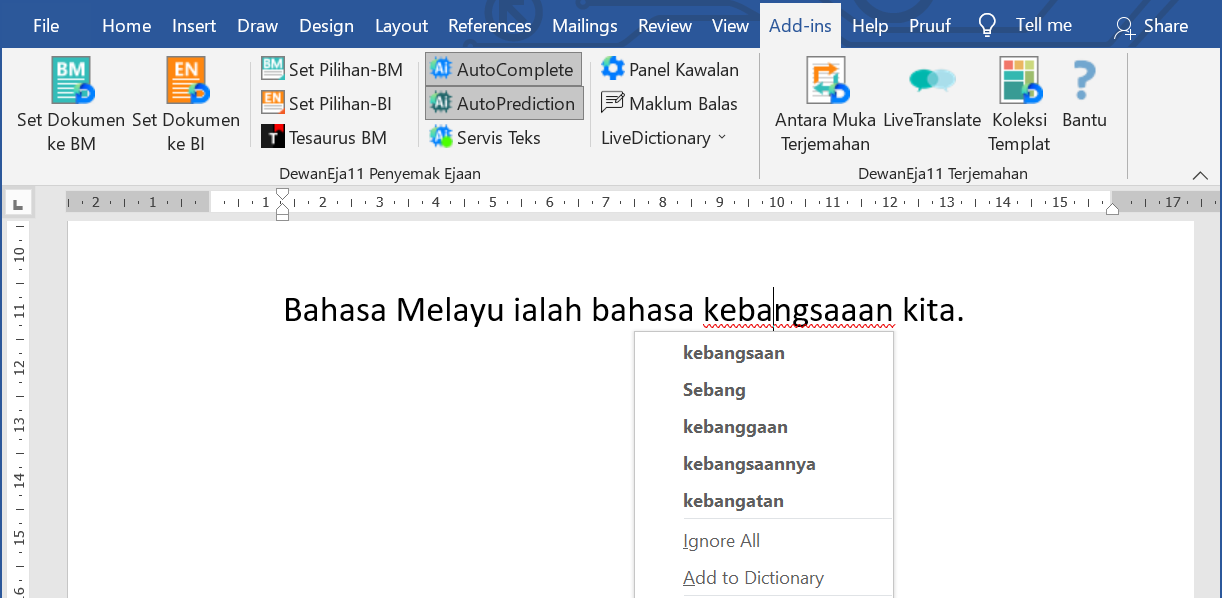The image size is (1222, 598).
Task: Open Tesaurus BM tool
Action: (324, 137)
